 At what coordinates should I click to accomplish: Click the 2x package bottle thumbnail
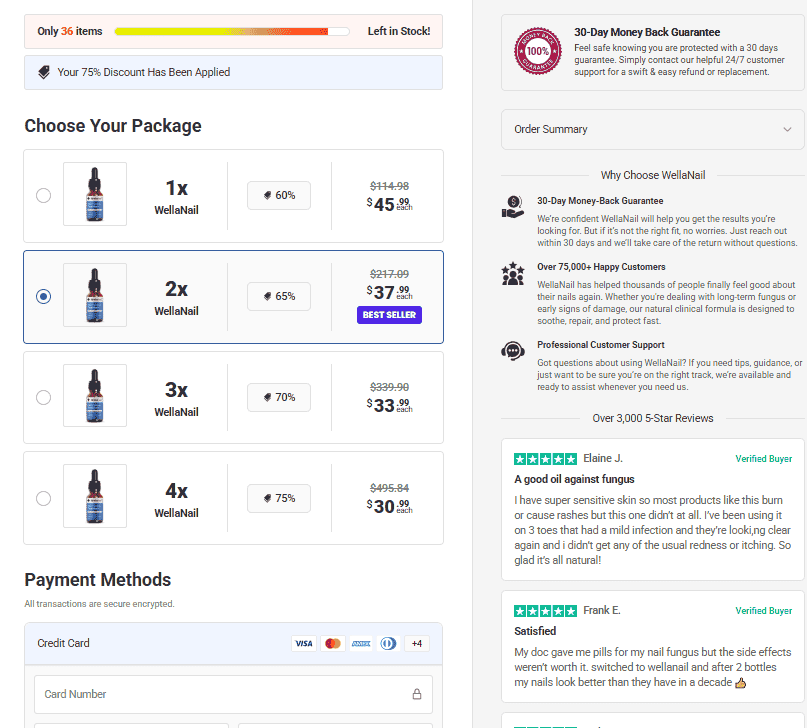95,295
